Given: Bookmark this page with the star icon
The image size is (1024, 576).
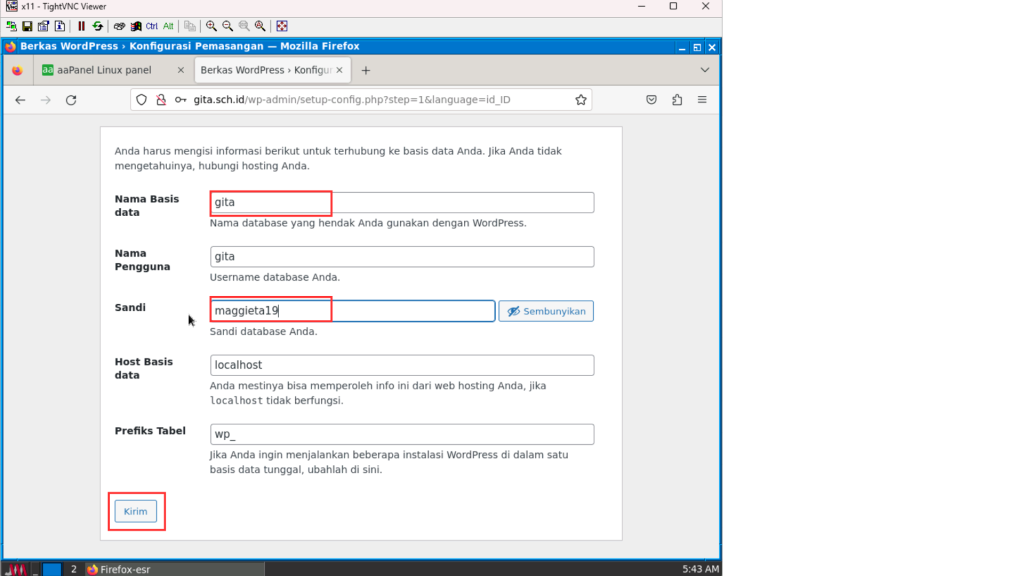Looking at the screenshot, I should 580,100.
